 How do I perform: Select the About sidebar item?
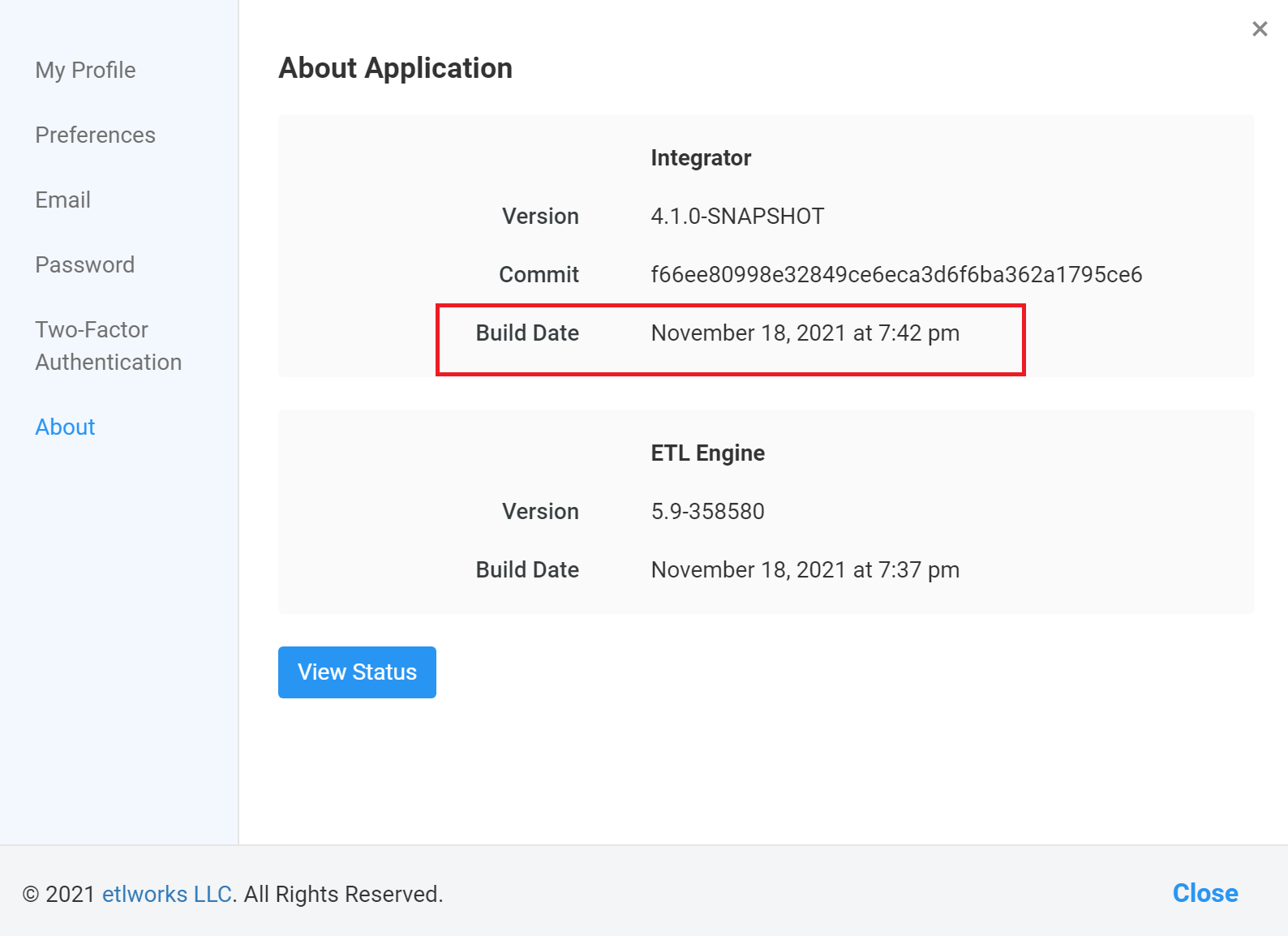click(65, 427)
